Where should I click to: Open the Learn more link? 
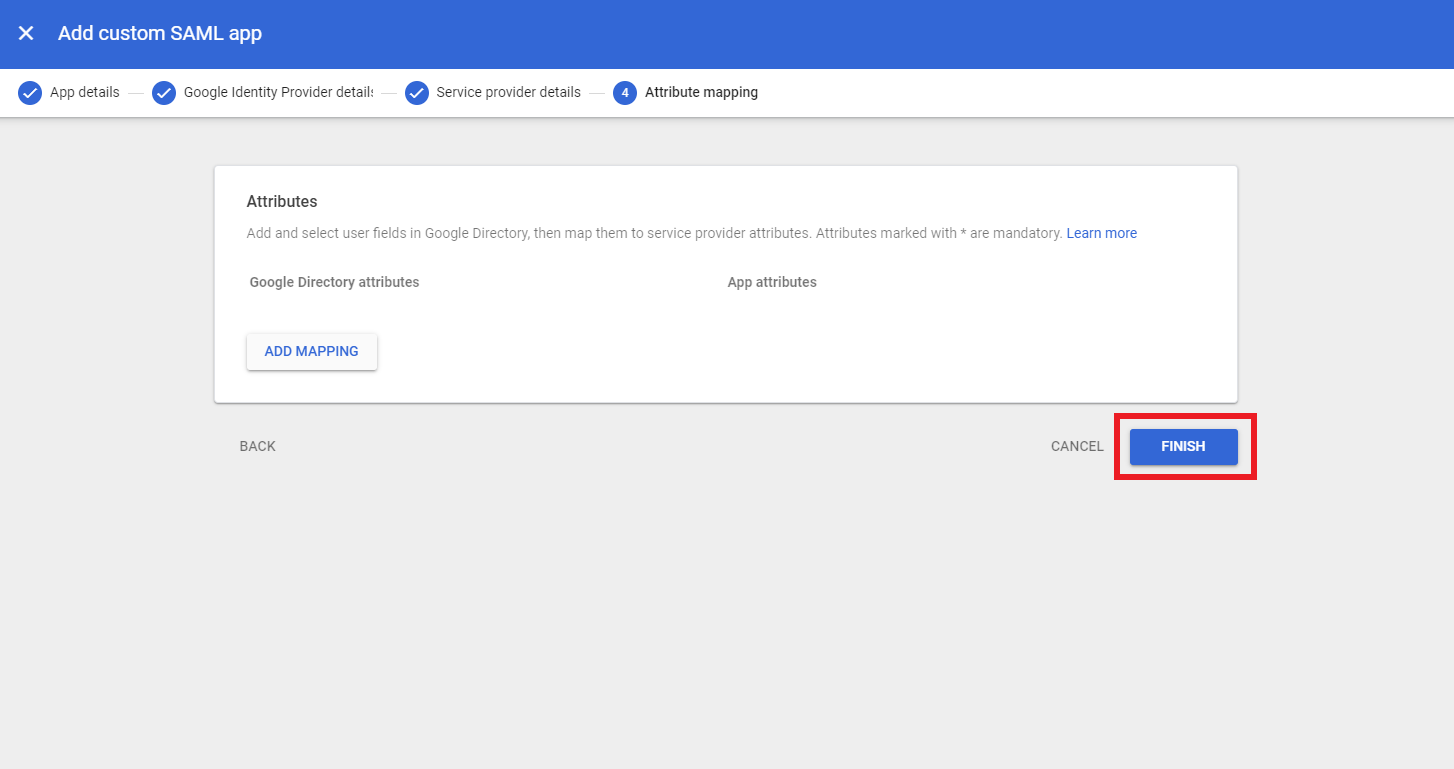click(1101, 232)
